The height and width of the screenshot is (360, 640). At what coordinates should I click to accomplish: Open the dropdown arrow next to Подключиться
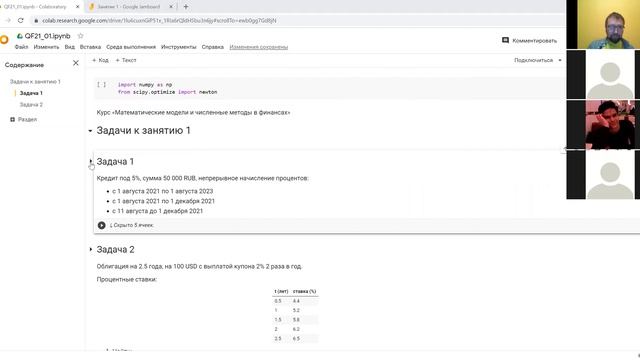[560, 60]
